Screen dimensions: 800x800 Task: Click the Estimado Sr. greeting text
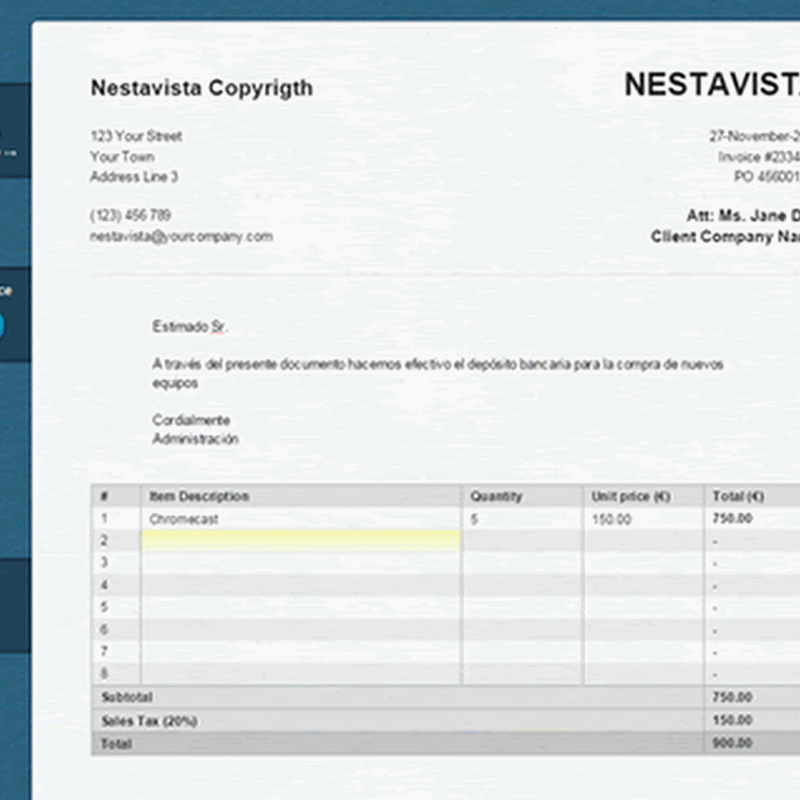[x=190, y=327]
